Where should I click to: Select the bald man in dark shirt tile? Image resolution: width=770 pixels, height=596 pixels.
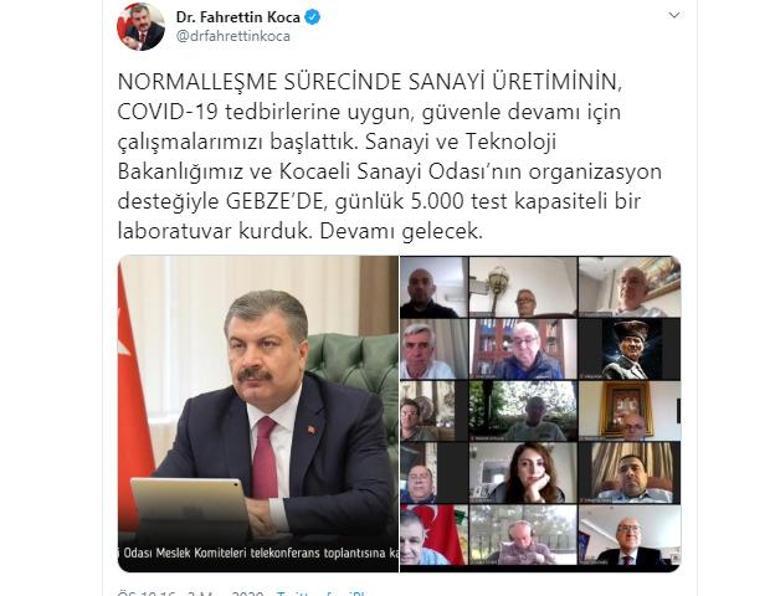pos(434,287)
